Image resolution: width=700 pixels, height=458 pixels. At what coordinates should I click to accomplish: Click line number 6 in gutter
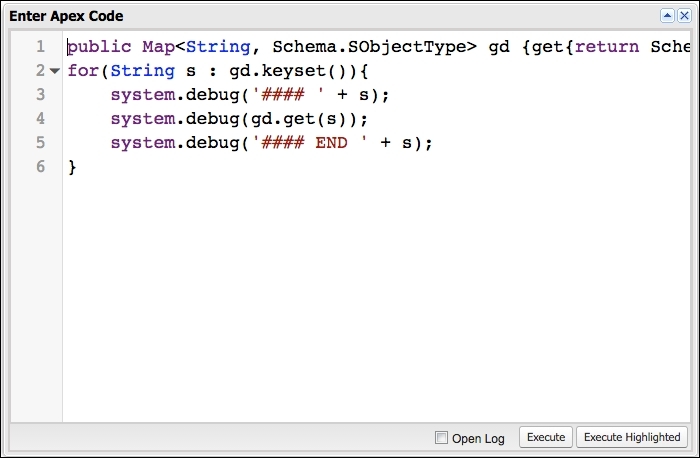point(40,167)
